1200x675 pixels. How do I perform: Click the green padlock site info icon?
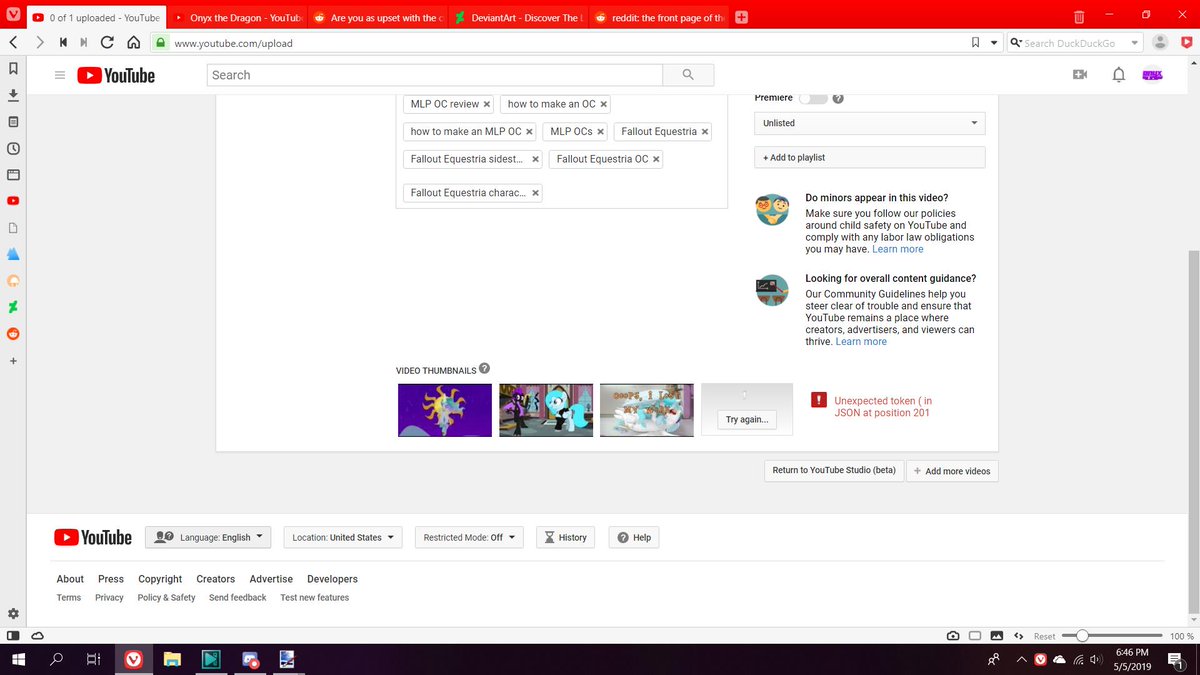(x=159, y=43)
